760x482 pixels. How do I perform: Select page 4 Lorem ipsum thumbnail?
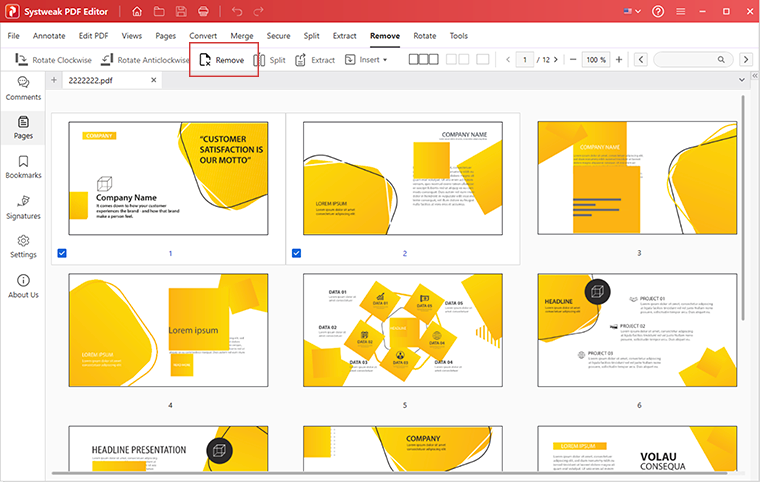coord(168,330)
